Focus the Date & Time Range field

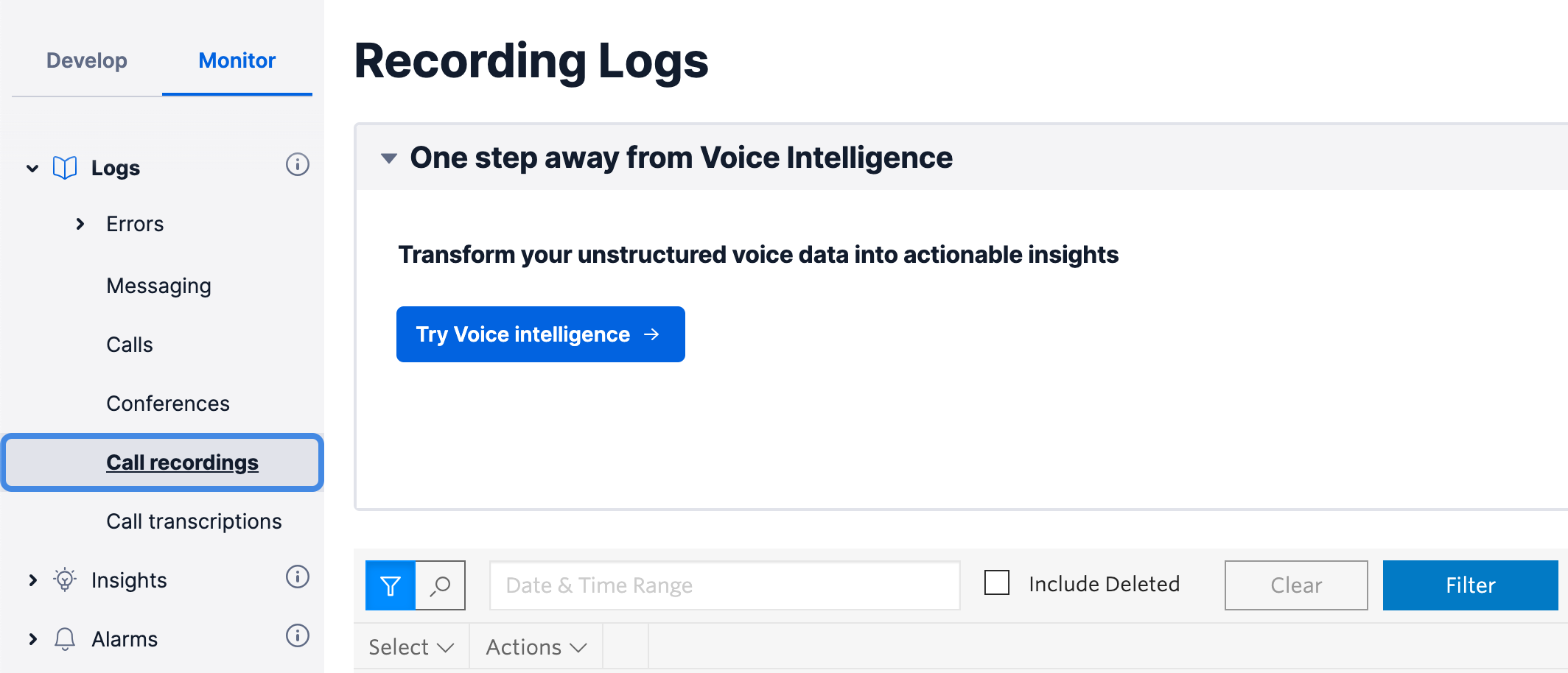[x=725, y=585]
